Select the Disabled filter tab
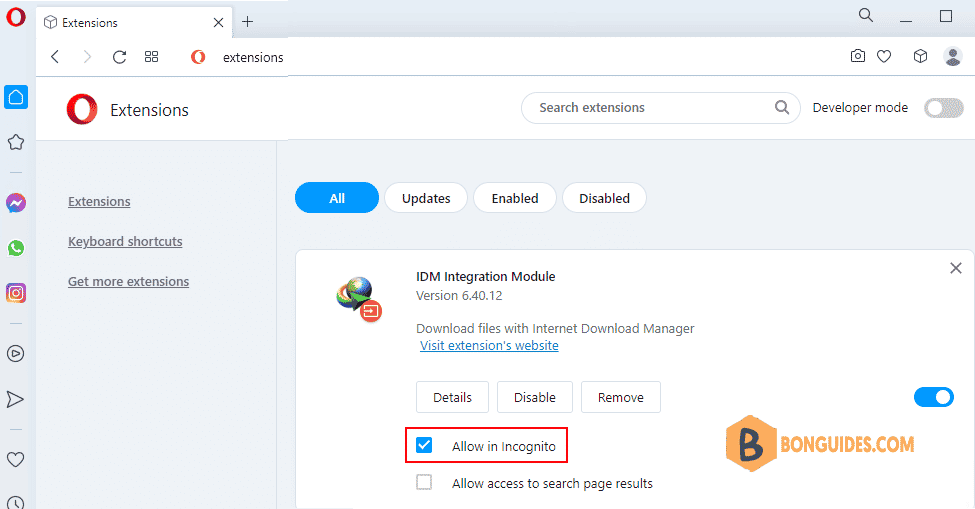The height and width of the screenshot is (509, 975). [x=604, y=198]
